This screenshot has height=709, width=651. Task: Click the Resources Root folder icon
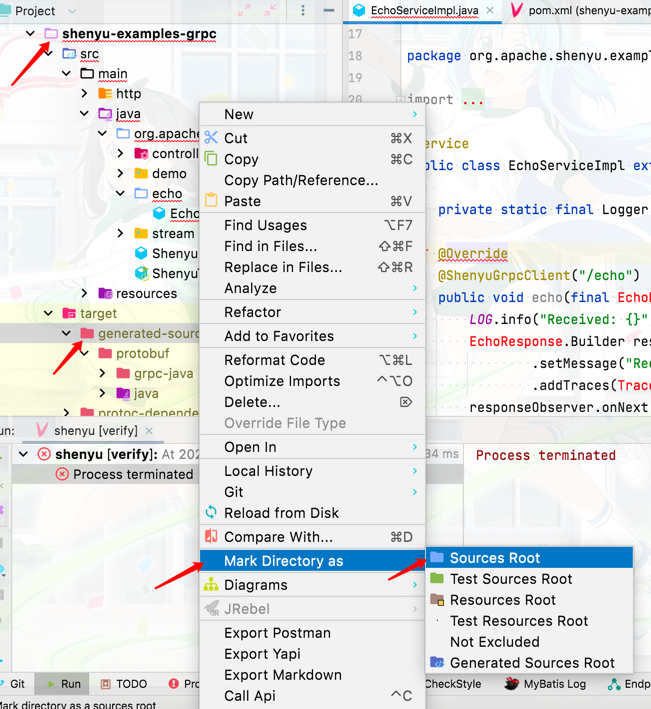click(x=437, y=600)
